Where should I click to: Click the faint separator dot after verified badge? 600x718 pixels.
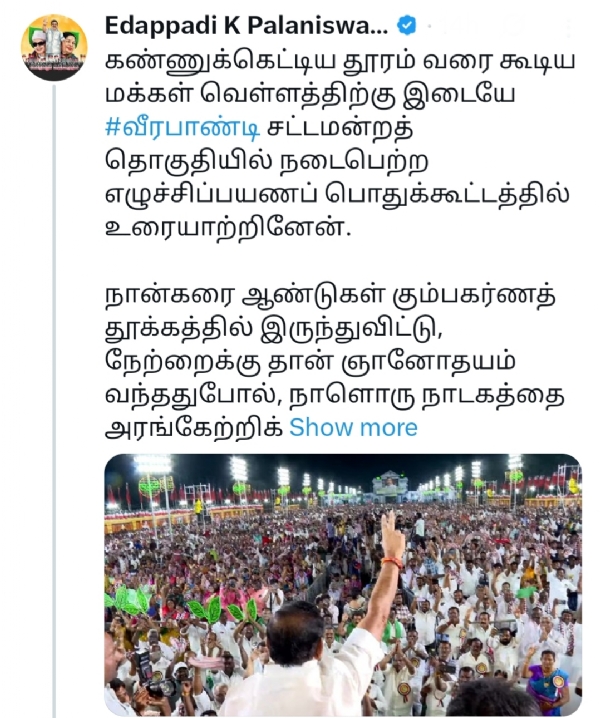[x=429, y=27]
